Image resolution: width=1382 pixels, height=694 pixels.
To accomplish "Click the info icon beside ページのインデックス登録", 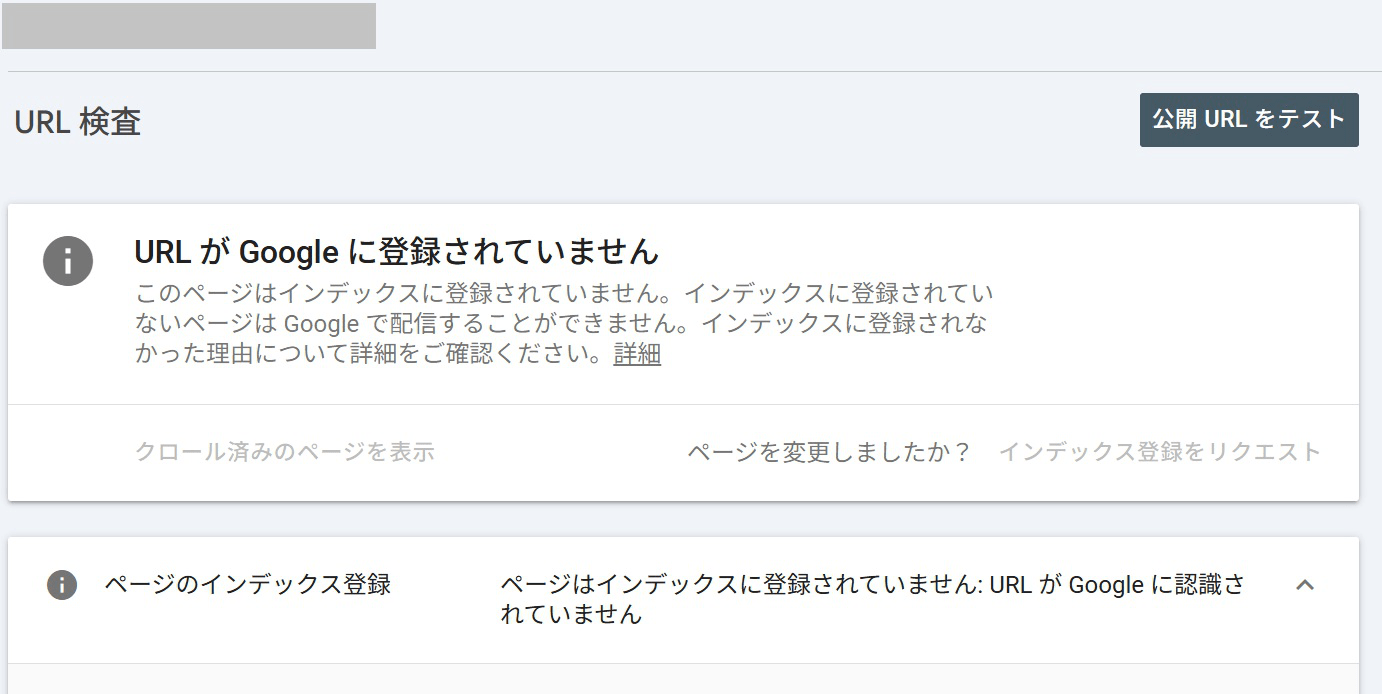I will coord(62,585).
